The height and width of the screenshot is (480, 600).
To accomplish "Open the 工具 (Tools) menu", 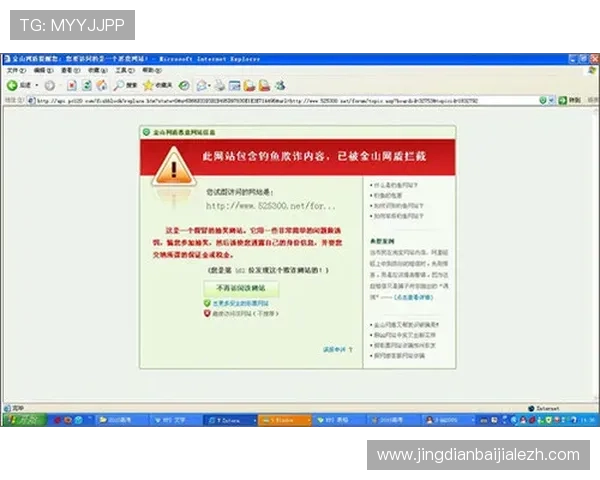I will (x=125, y=70).
